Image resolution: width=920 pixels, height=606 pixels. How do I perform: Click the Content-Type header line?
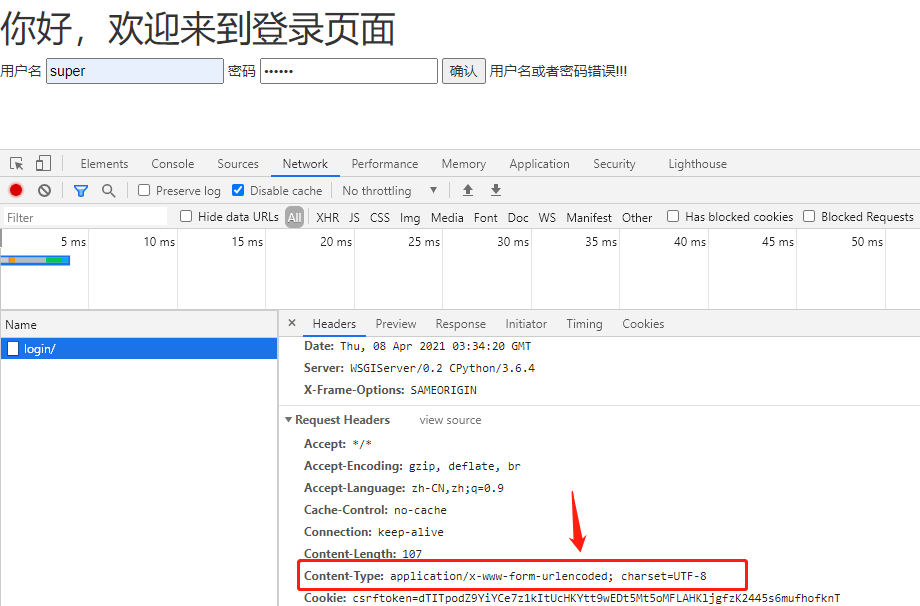(505, 576)
